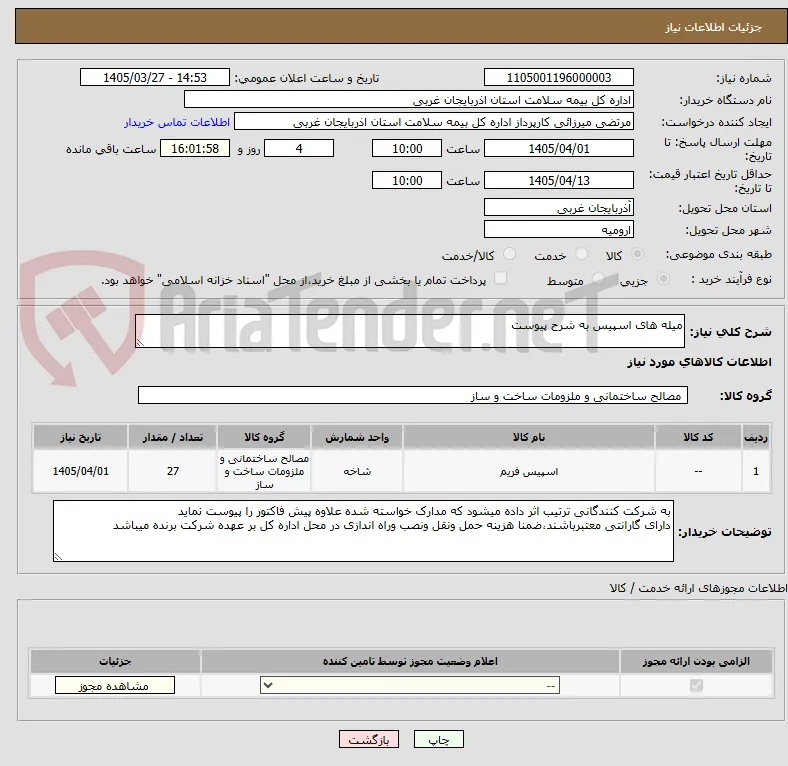
Task: Open the license status dropdown
Action: click(410, 686)
